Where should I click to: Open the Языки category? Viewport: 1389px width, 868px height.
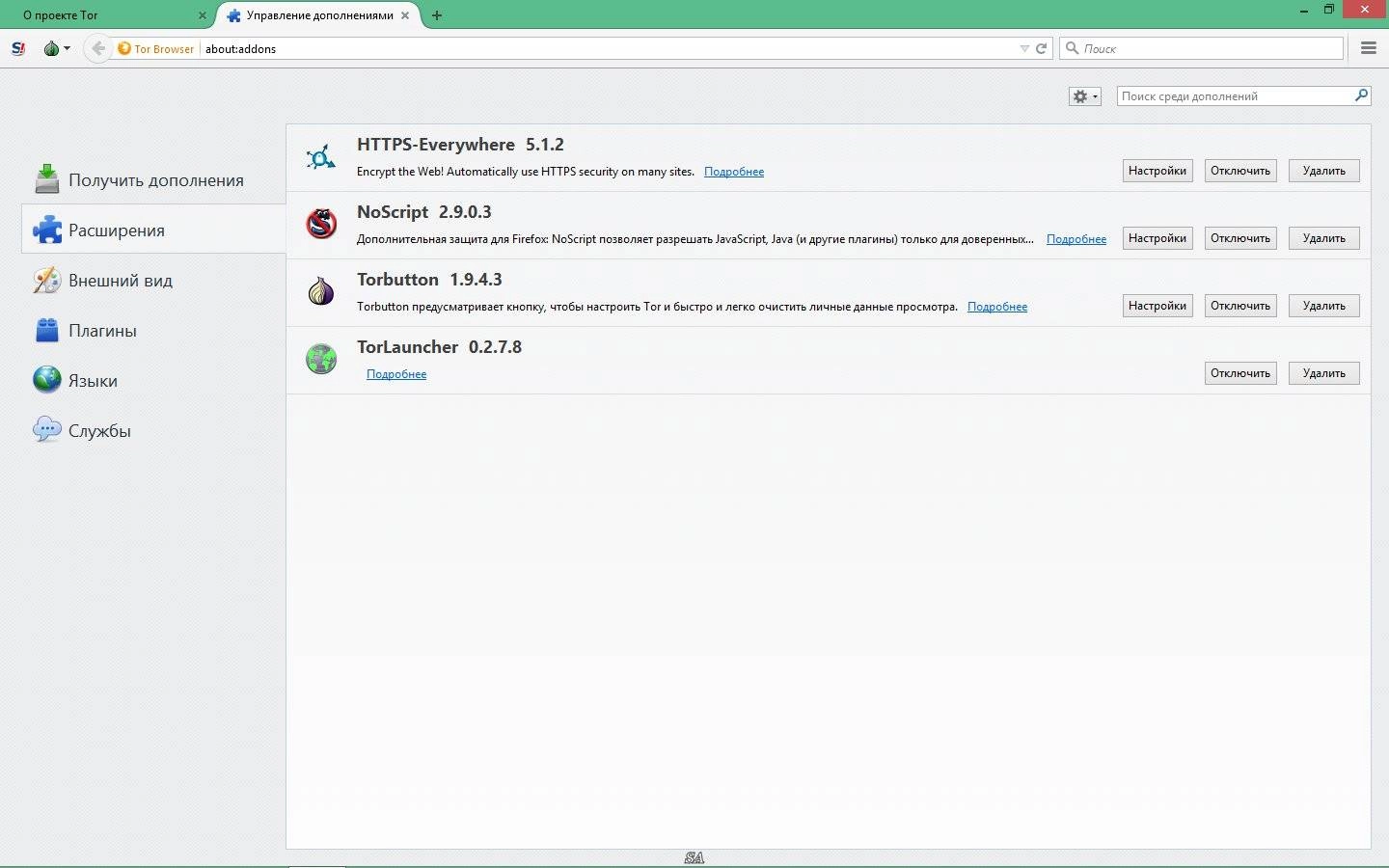pos(153,381)
